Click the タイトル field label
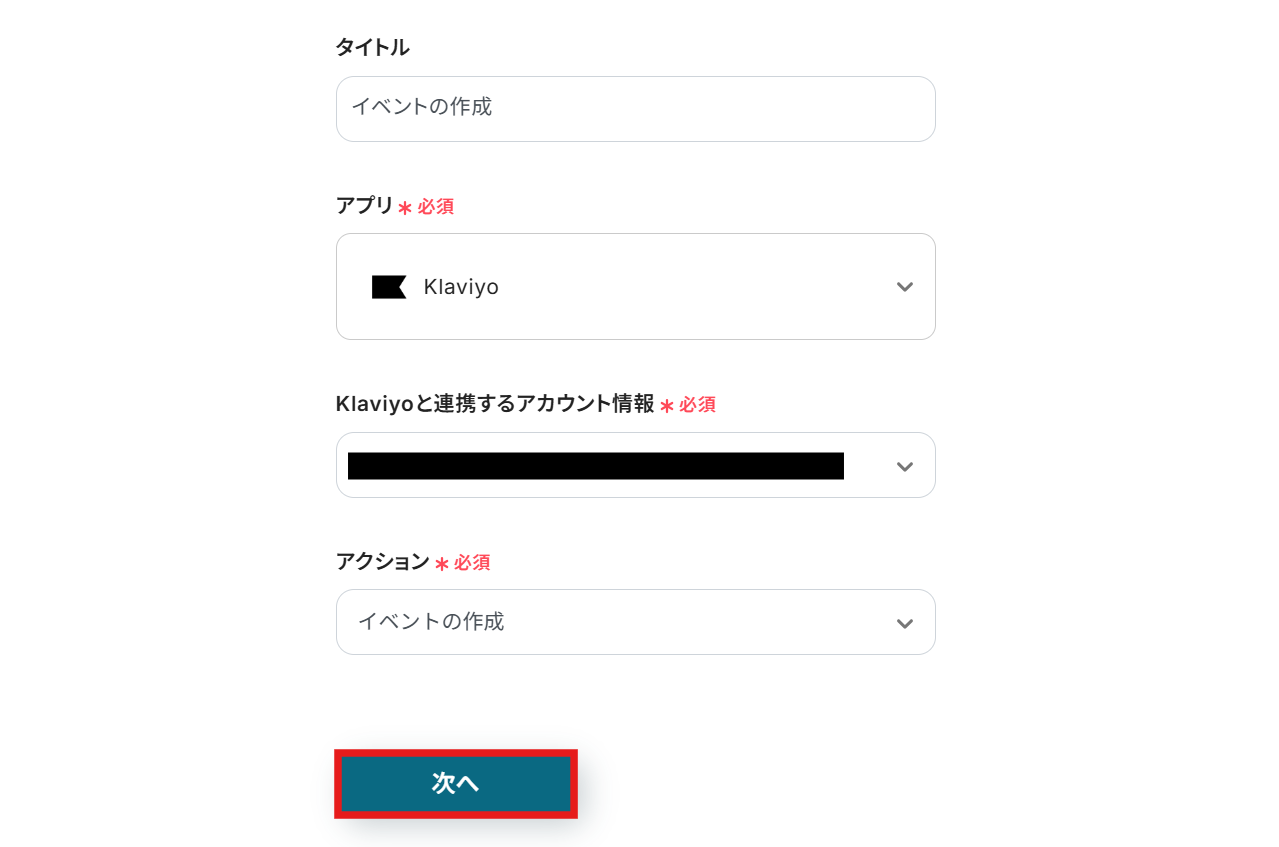The height and width of the screenshot is (847, 1279). (372, 47)
